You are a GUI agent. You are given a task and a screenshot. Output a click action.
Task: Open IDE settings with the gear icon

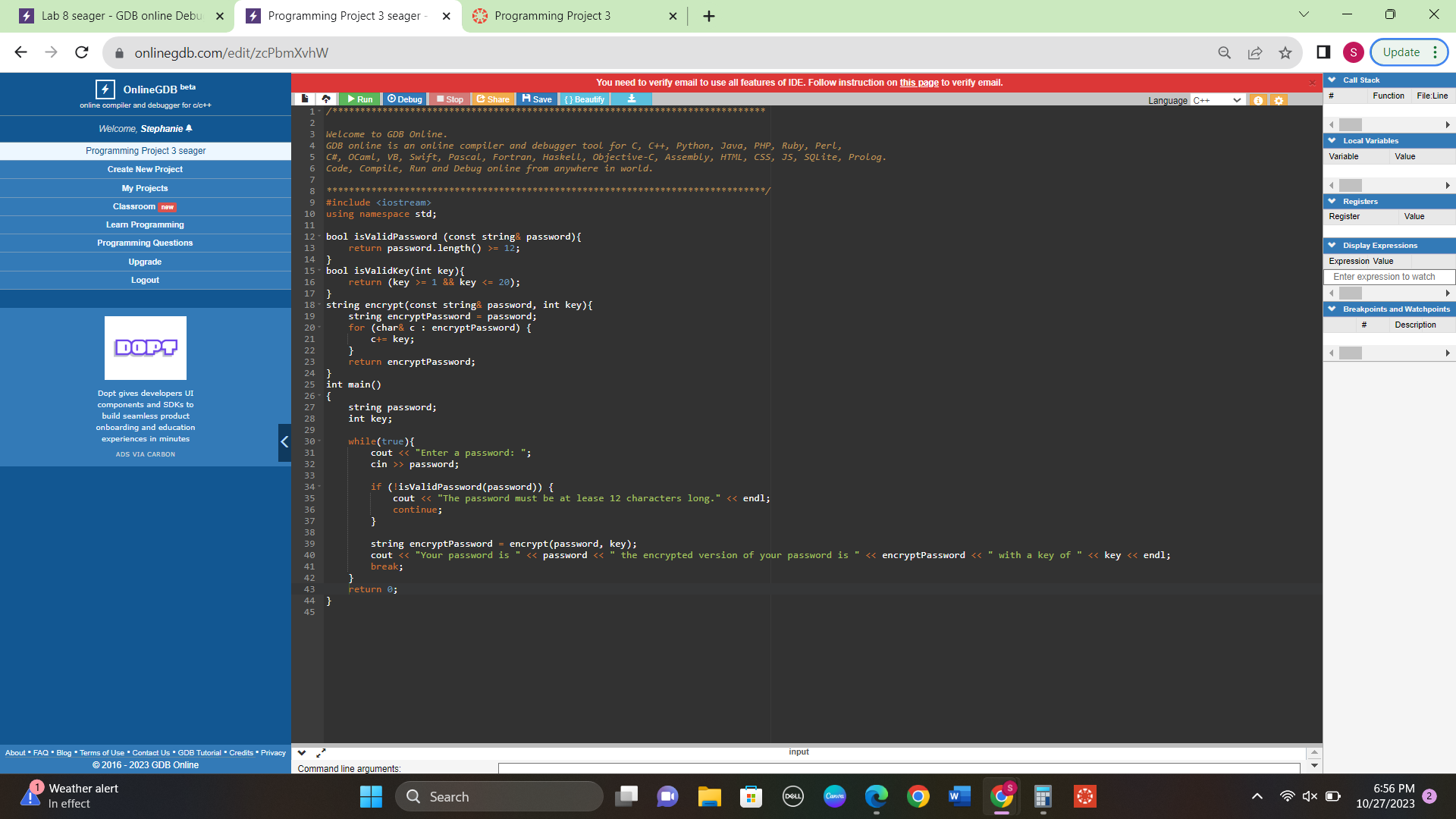[1279, 99]
